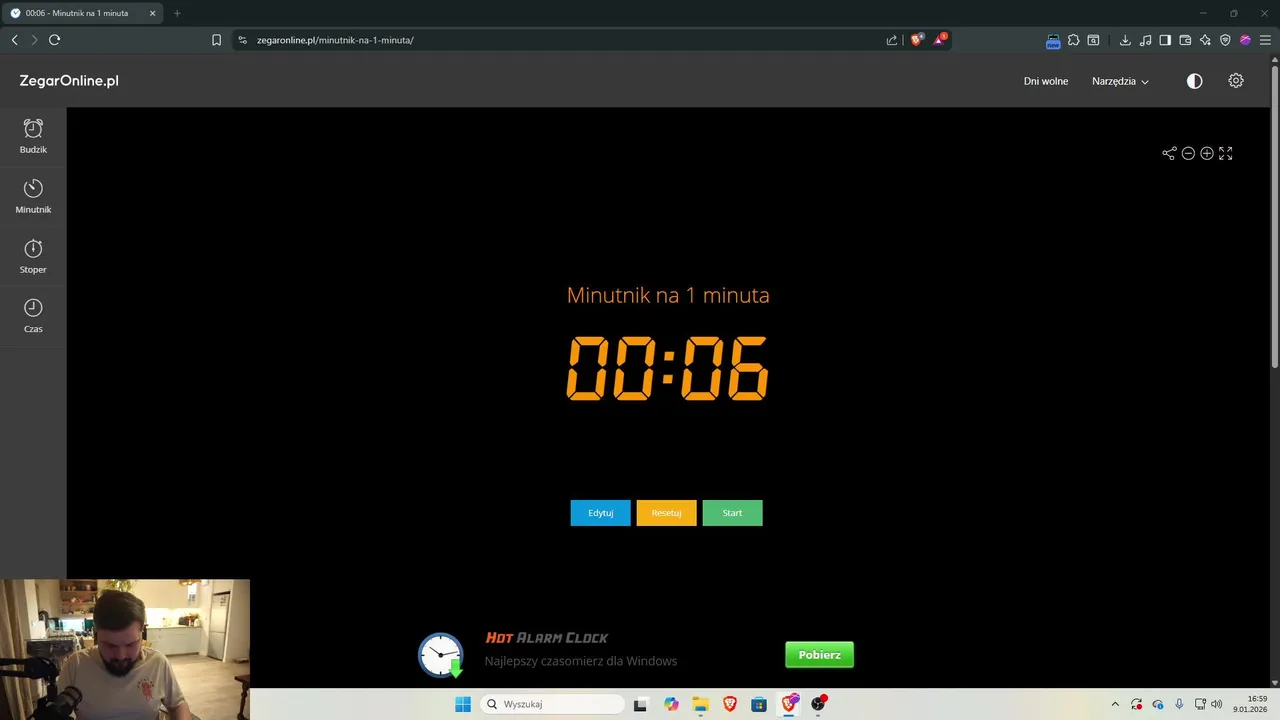The height and width of the screenshot is (720, 1280).
Task: Open File Explorer from taskbar
Action: tap(700, 704)
